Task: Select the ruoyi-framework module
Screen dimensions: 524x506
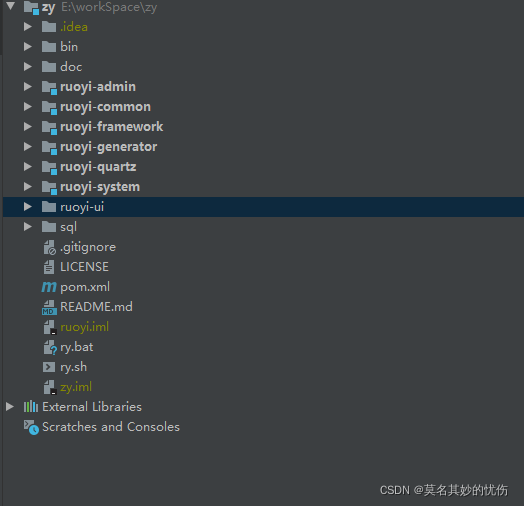Action: coord(112,127)
